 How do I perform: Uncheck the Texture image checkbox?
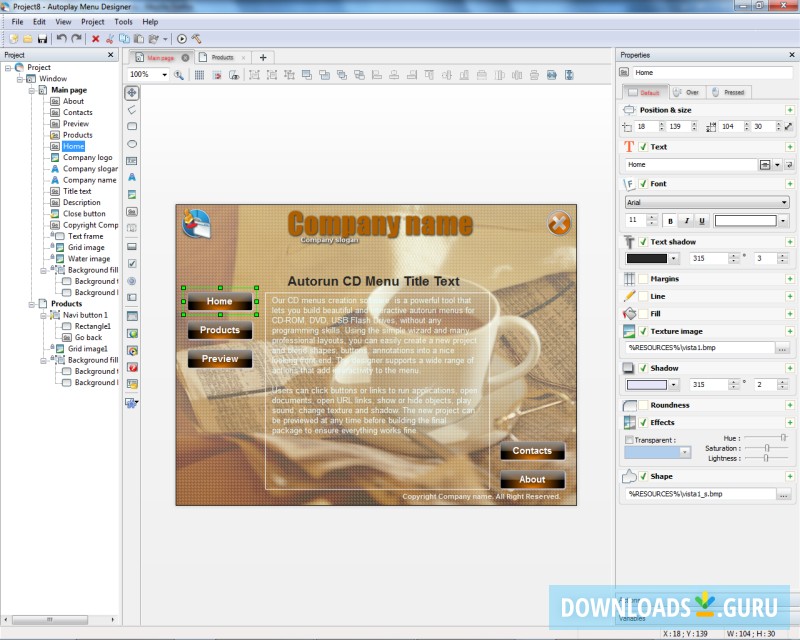point(643,331)
